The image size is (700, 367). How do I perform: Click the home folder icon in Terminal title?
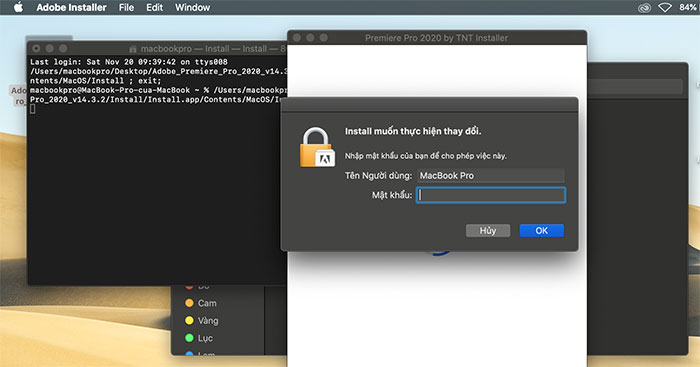point(133,49)
